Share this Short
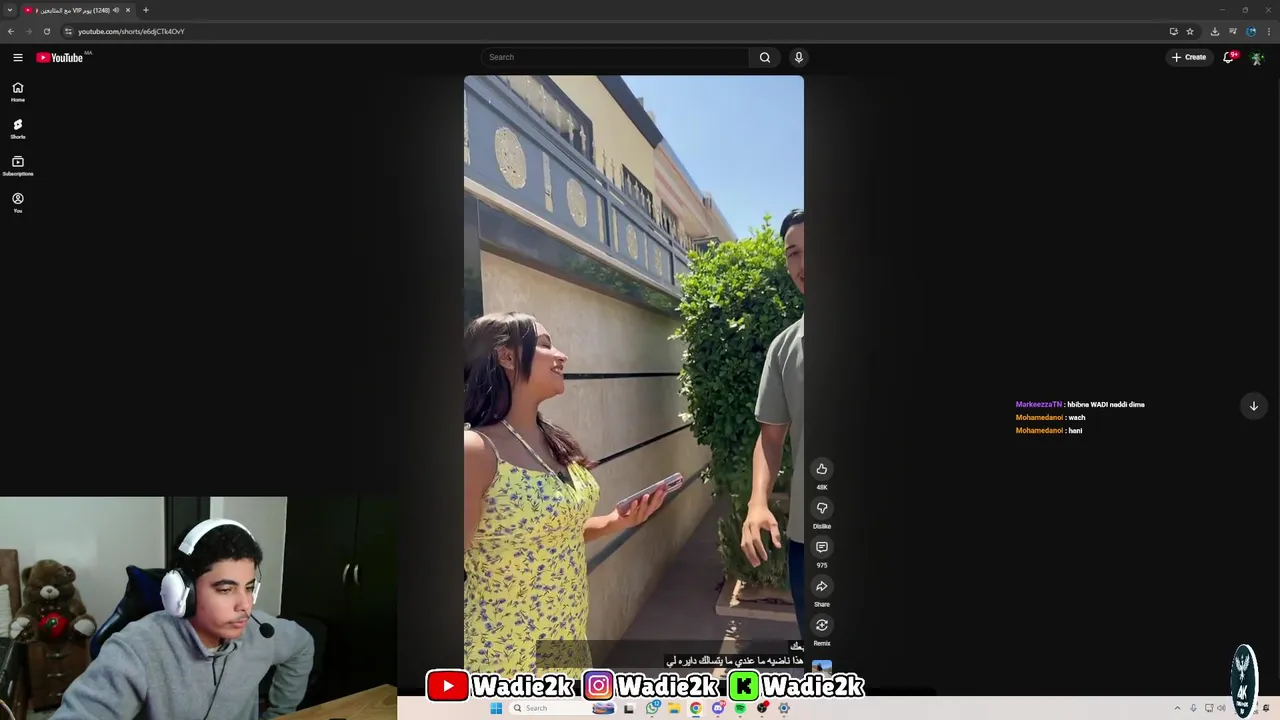The image size is (1280, 720). point(822,586)
